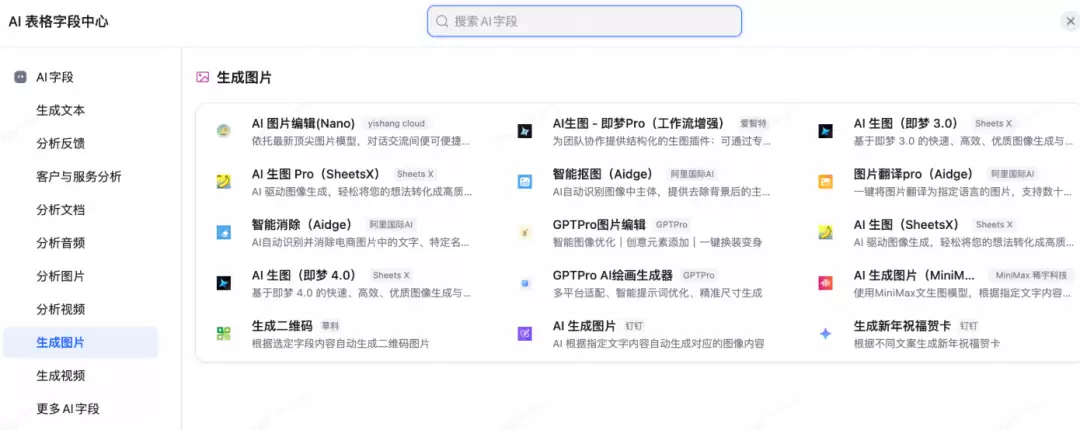Click description 多平台适配、智能提示词优化、精准尺寸生成
Screen dimensions: 1080x430
pos(657,293)
